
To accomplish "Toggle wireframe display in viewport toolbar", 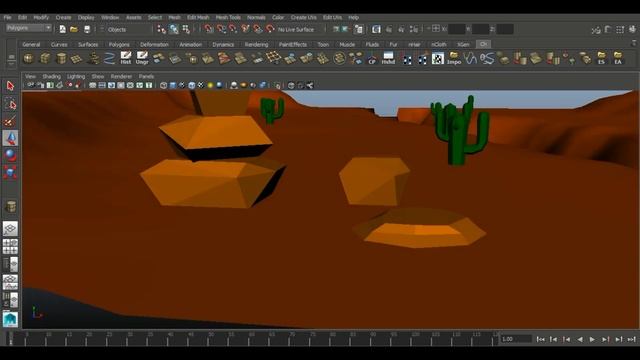I will point(164,85).
